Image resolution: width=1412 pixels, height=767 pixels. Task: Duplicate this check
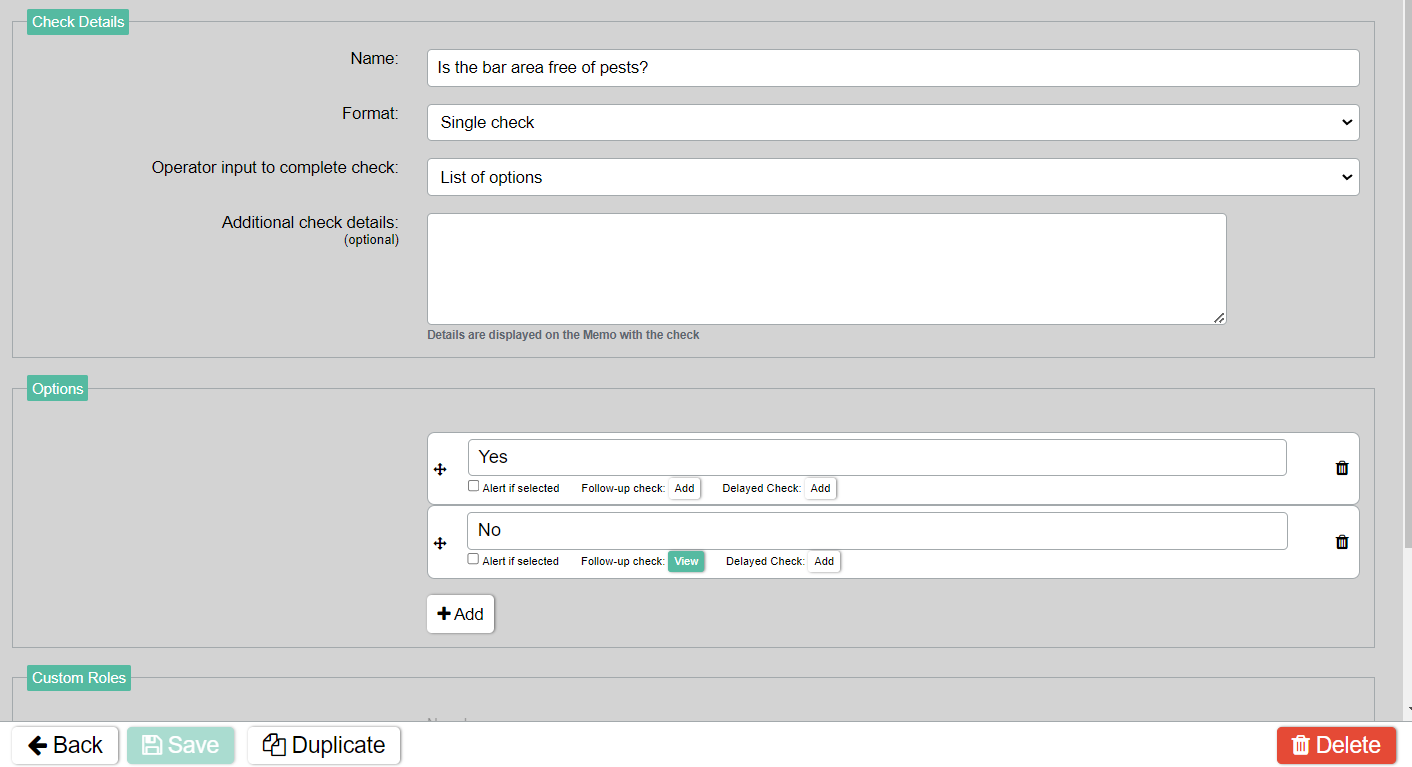324,745
